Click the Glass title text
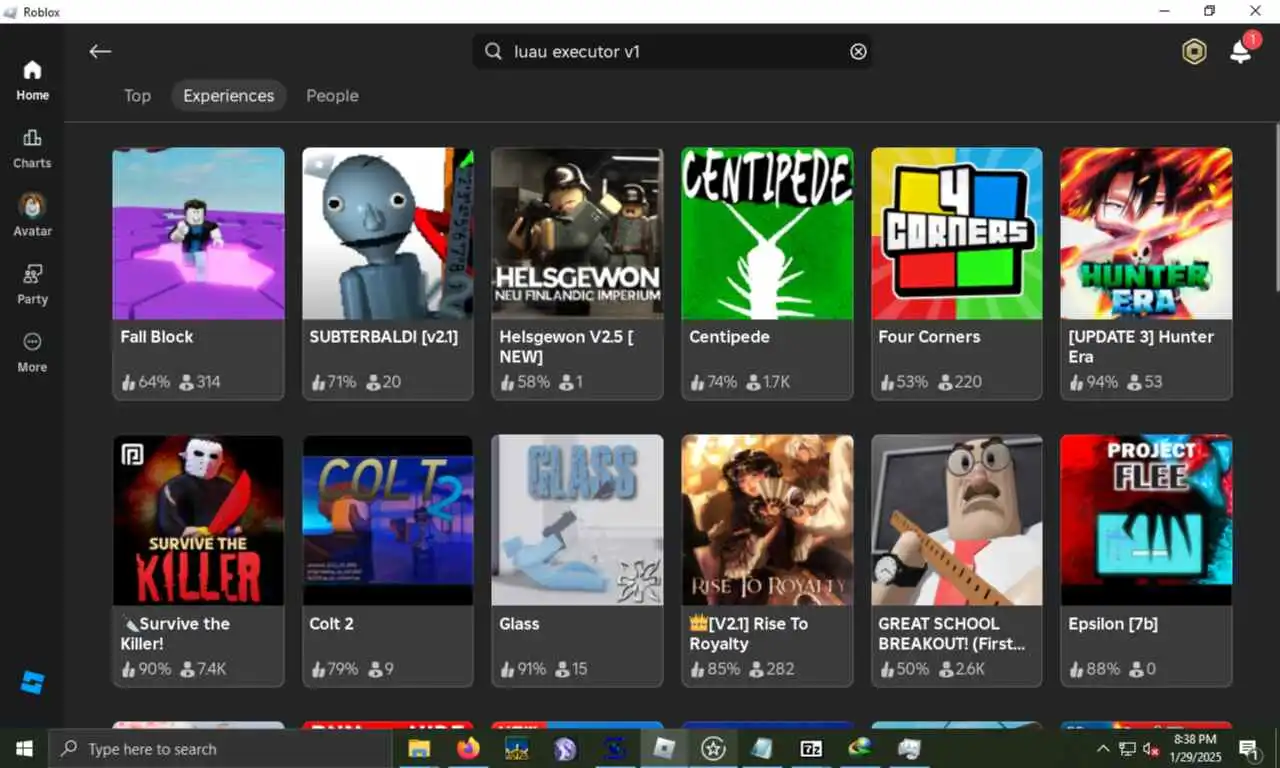The height and width of the screenshot is (768, 1280). pos(519,624)
